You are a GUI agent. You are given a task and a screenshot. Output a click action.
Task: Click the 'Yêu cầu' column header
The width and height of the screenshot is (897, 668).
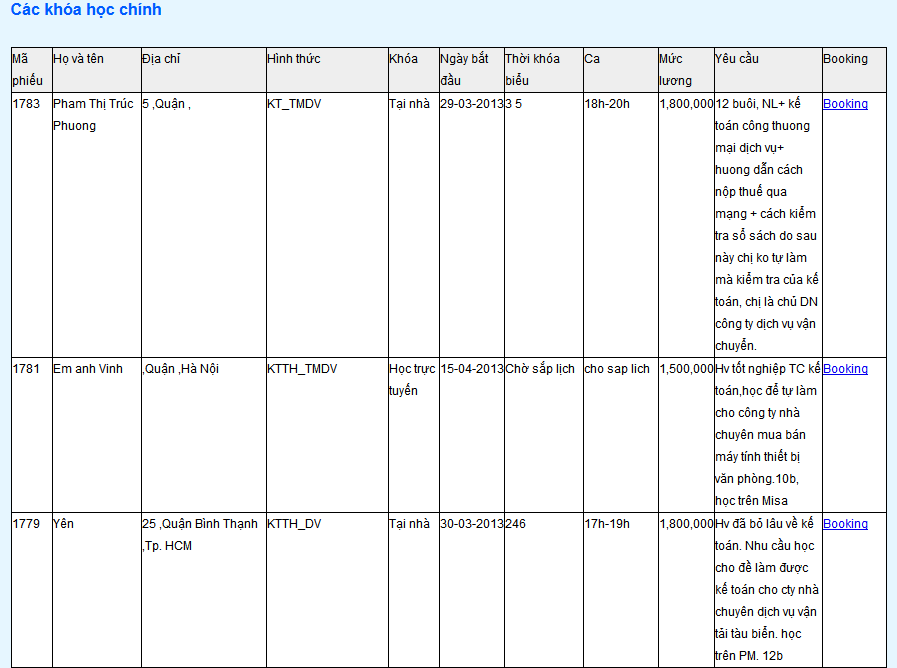pyautogui.click(x=737, y=59)
